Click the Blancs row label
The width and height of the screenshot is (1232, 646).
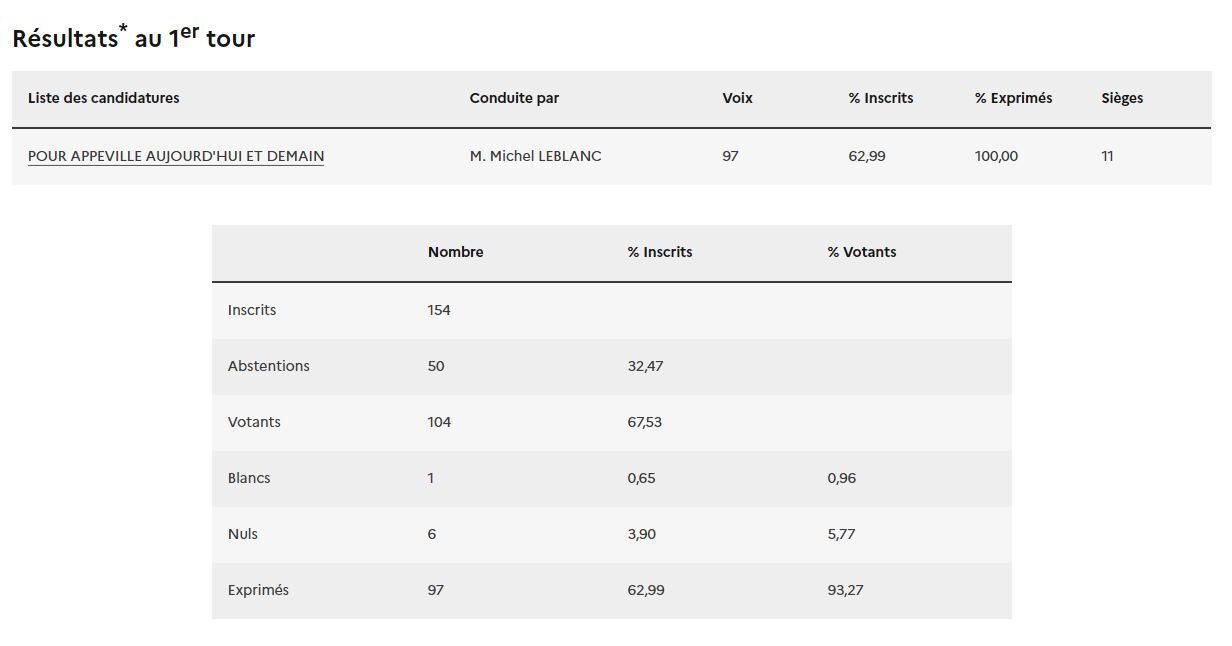[x=249, y=478]
